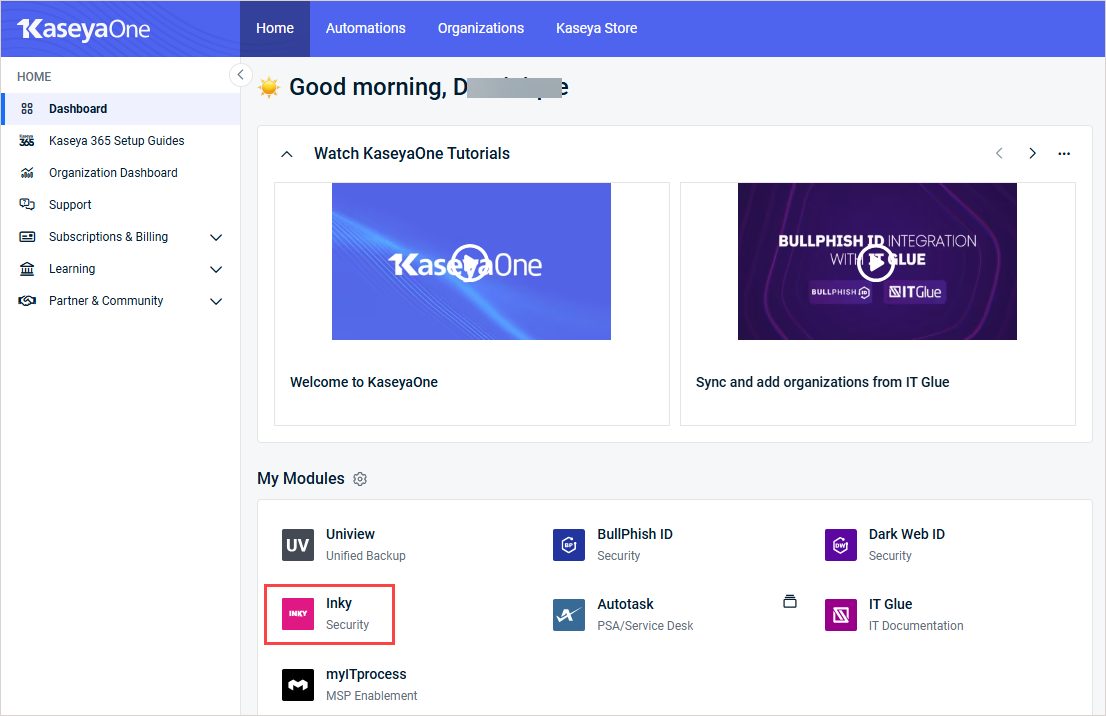Viewport: 1106px width, 716px height.
Task: Switch to the Automations tab
Action: coord(365,28)
